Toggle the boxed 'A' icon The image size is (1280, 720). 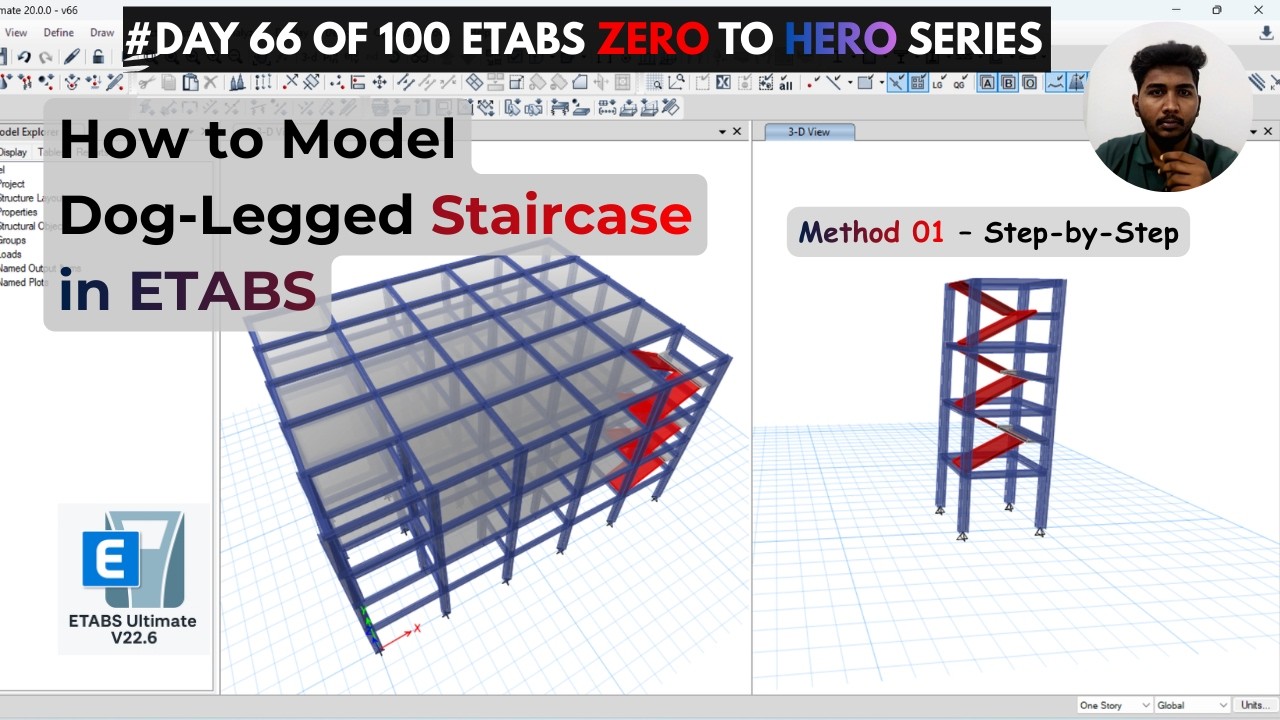point(987,82)
